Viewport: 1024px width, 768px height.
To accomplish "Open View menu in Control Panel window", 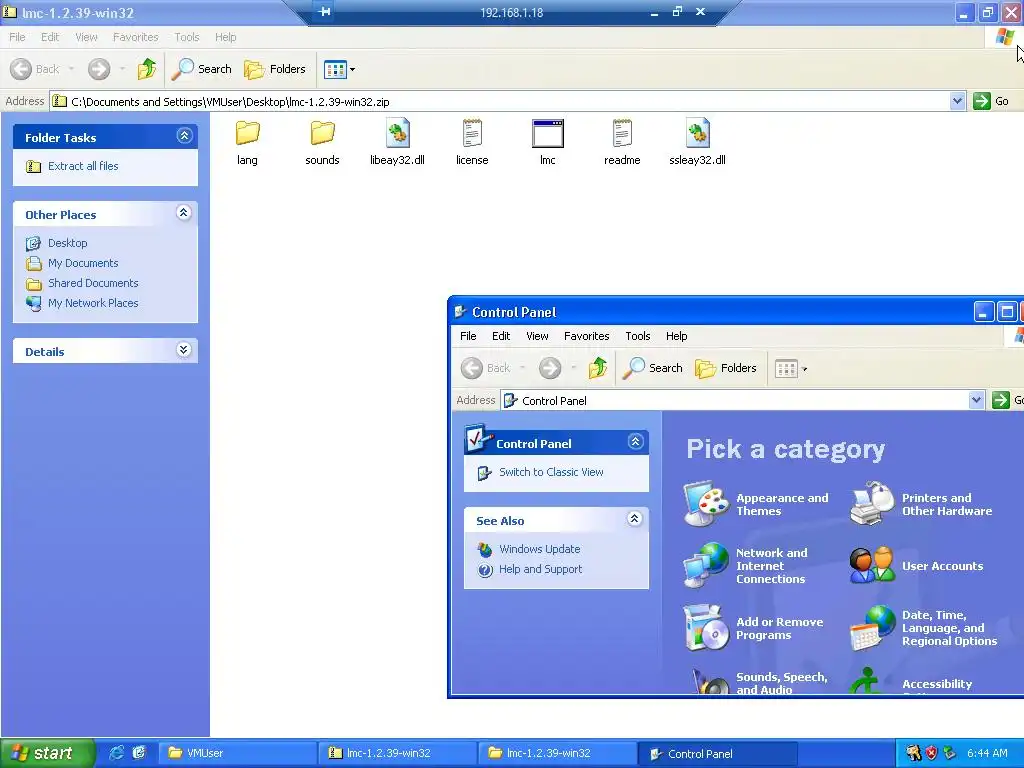I will click(x=537, y=336).
